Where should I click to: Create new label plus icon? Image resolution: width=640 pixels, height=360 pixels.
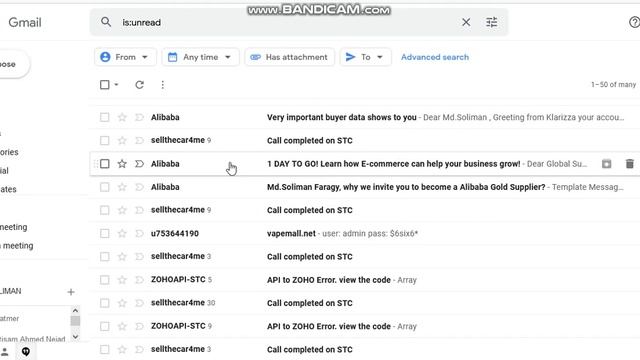point(71,292)
